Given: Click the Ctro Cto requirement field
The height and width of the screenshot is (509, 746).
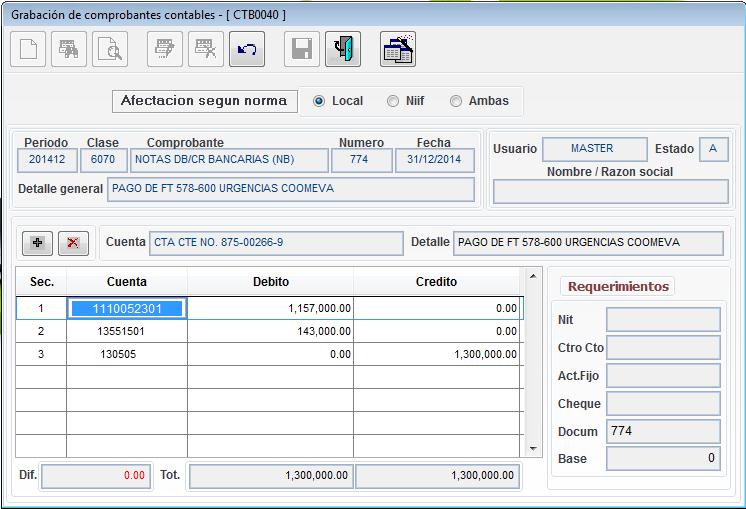Looking at the screenshot, I should [663, 348].
